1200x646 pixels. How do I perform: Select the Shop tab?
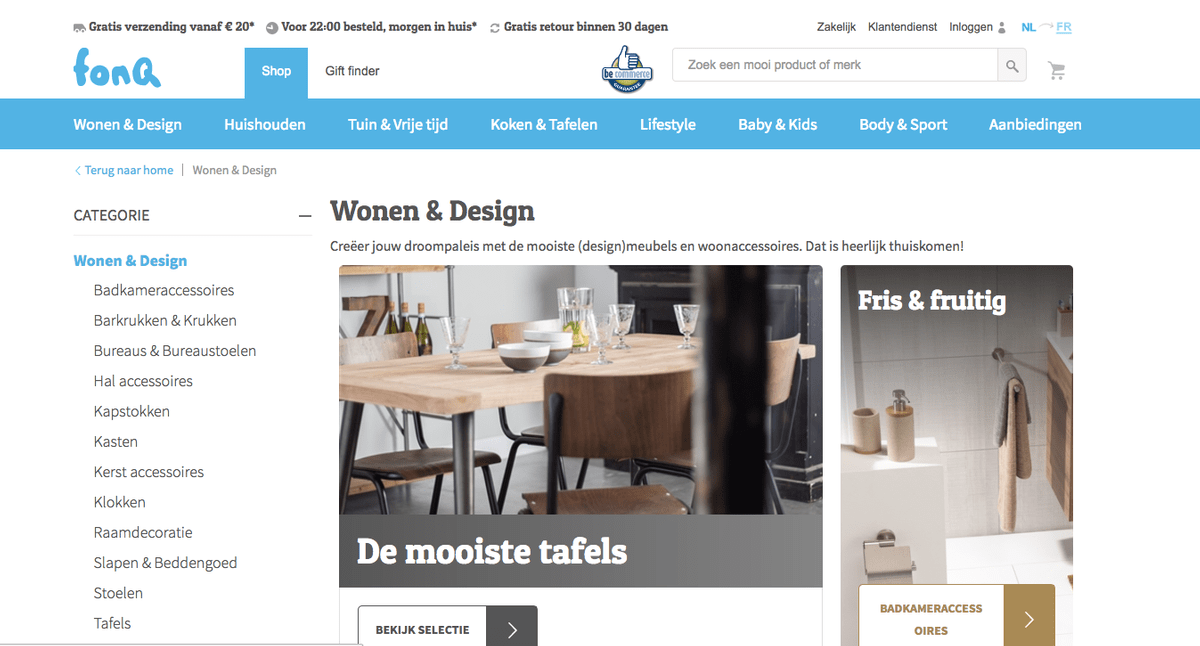point(277,72)
